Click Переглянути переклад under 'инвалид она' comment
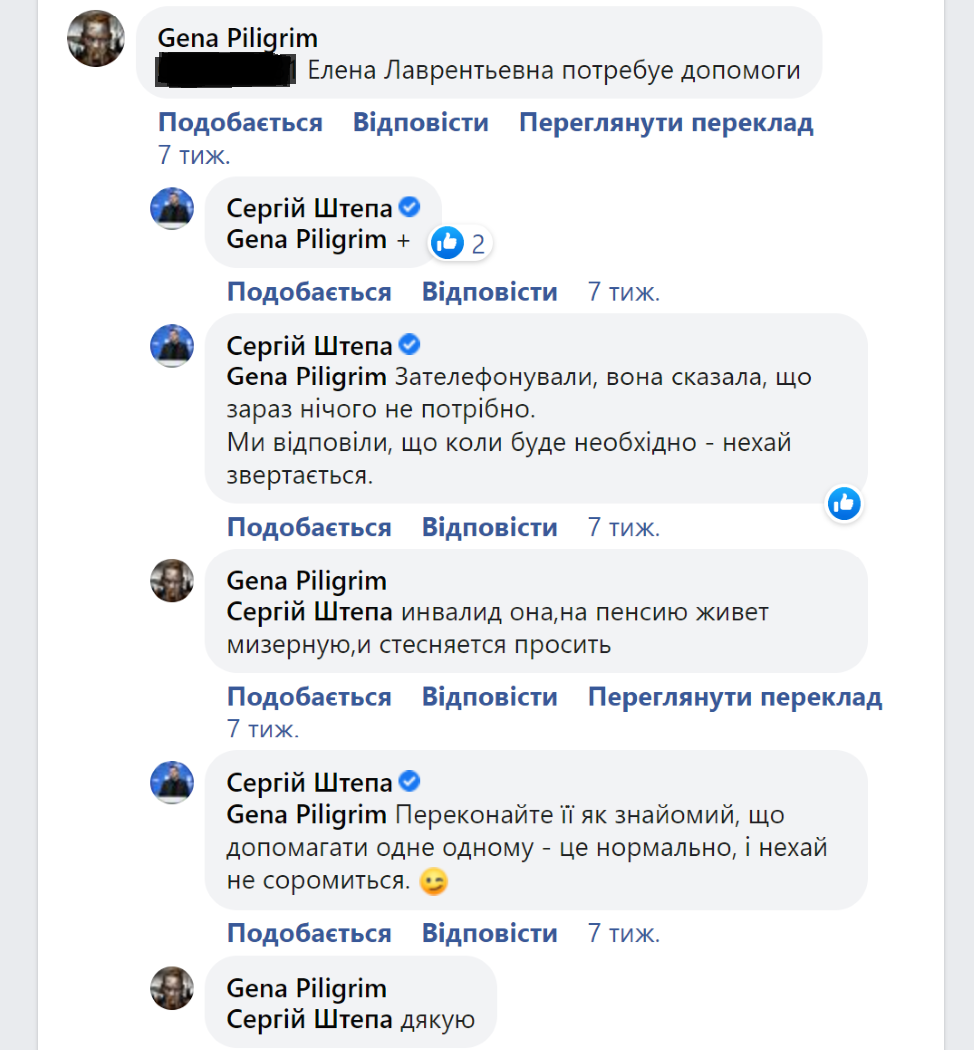Image resolution: width=974 pixels, height=1050 pixels. click(734, 696)
